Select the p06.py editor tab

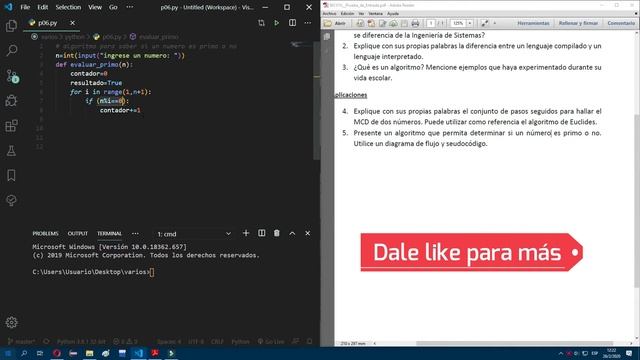[x=52, y=23]
